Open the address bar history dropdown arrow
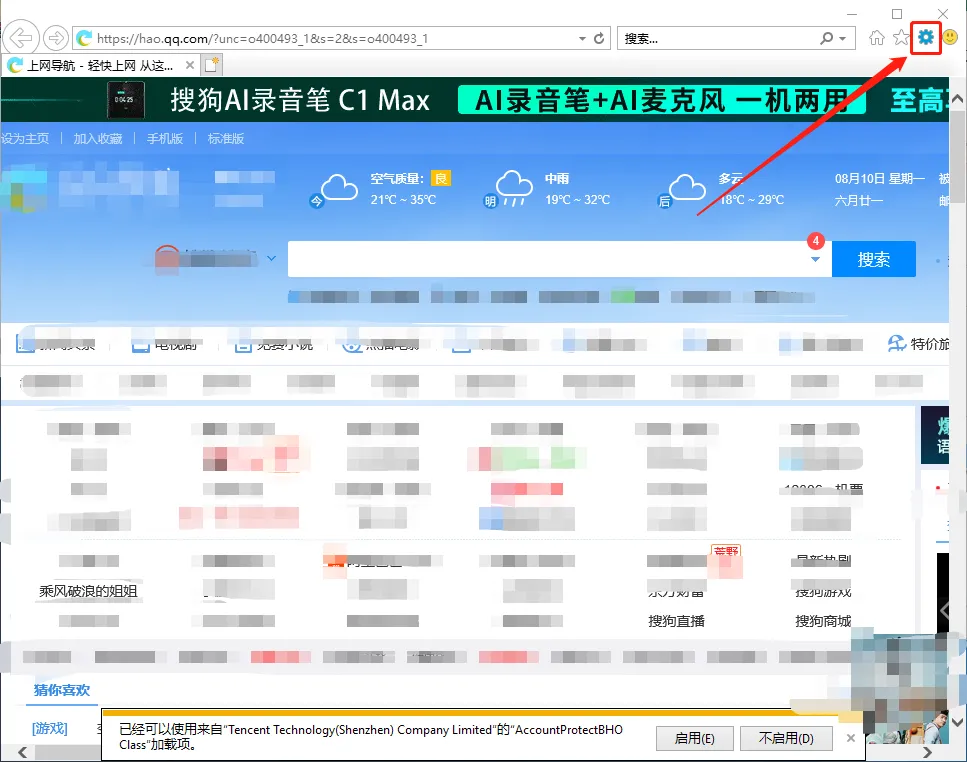 pos(582,38)
